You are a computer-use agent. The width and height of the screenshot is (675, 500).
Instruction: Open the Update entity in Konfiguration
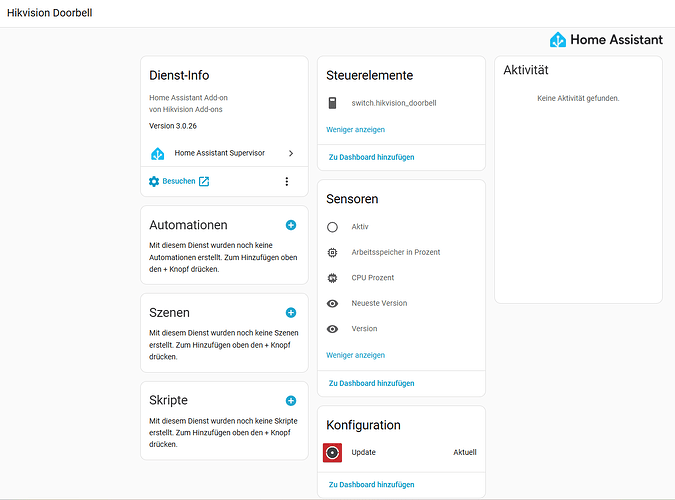pos(401,452)
